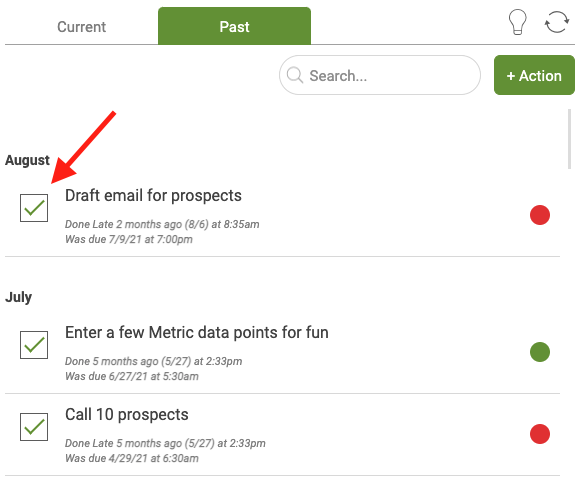Click into the Search input field

[x=380, y=75]
